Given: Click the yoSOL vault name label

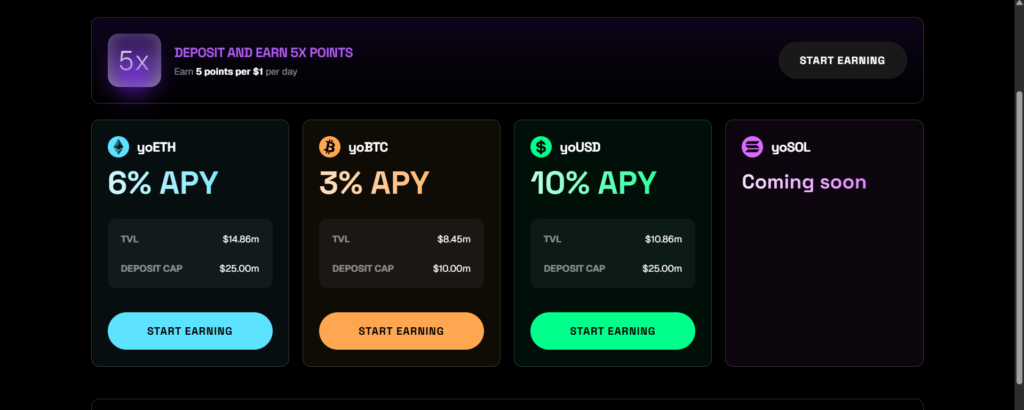Looking at the screenshot, I should (x=791, y=148).
